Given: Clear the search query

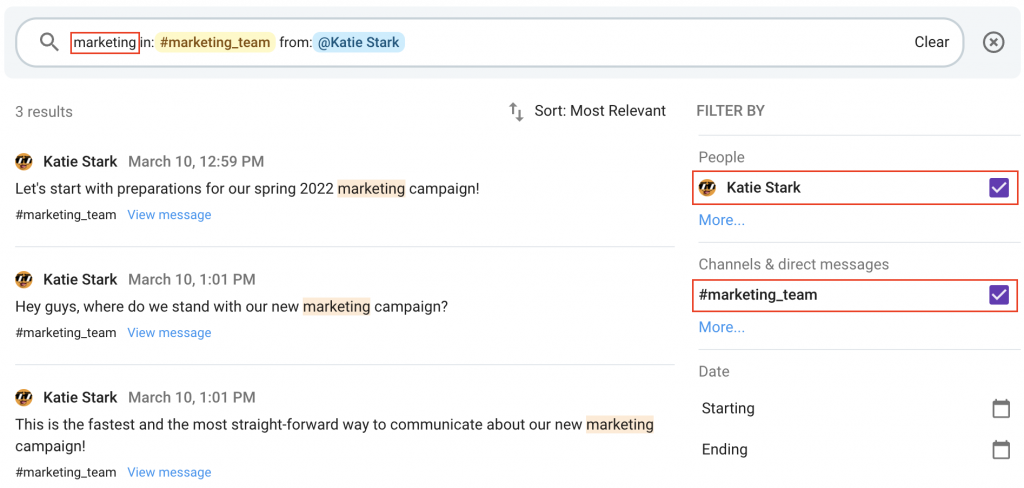Looking at the screenshot, I should (931, 42).
